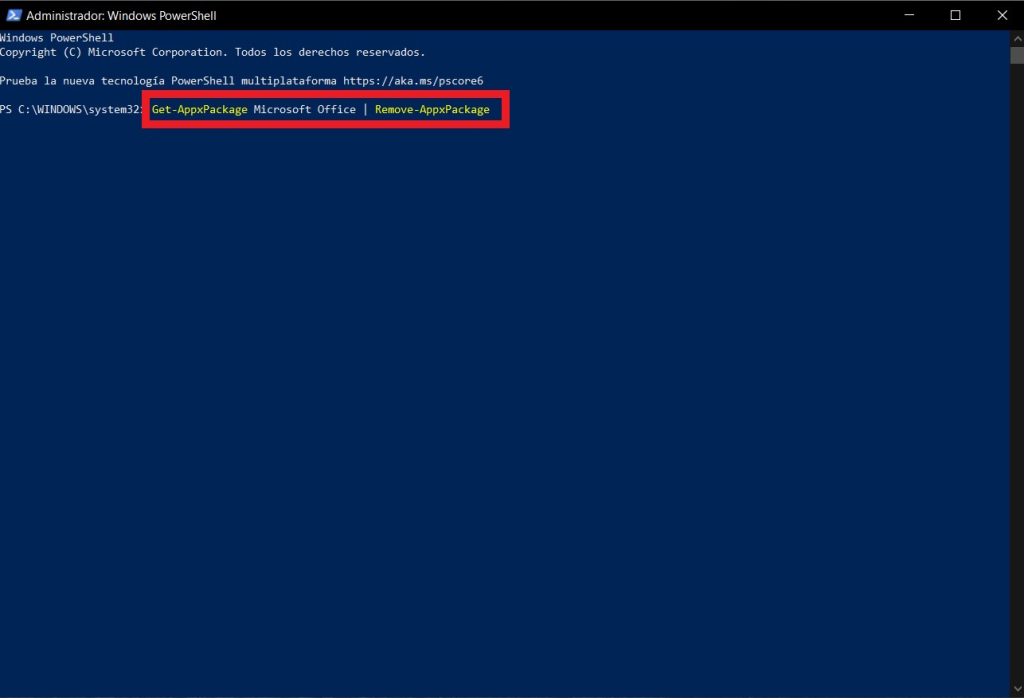Minimize the PowerShell window
The height and width of the screenshot is (698, 1024).
point(909,15)
